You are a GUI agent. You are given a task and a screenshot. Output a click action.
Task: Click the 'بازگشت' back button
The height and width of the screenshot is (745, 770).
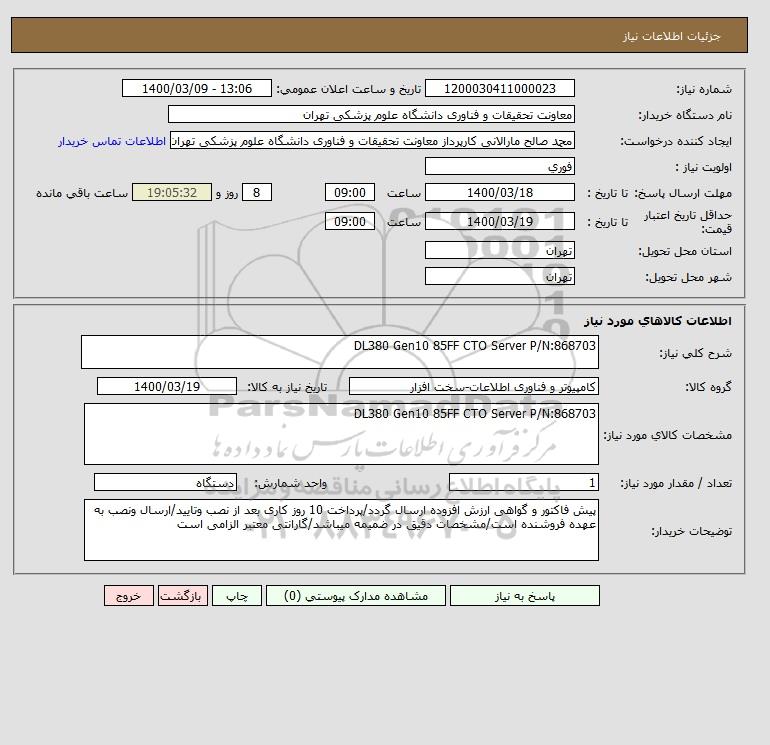tap(183, 596)
